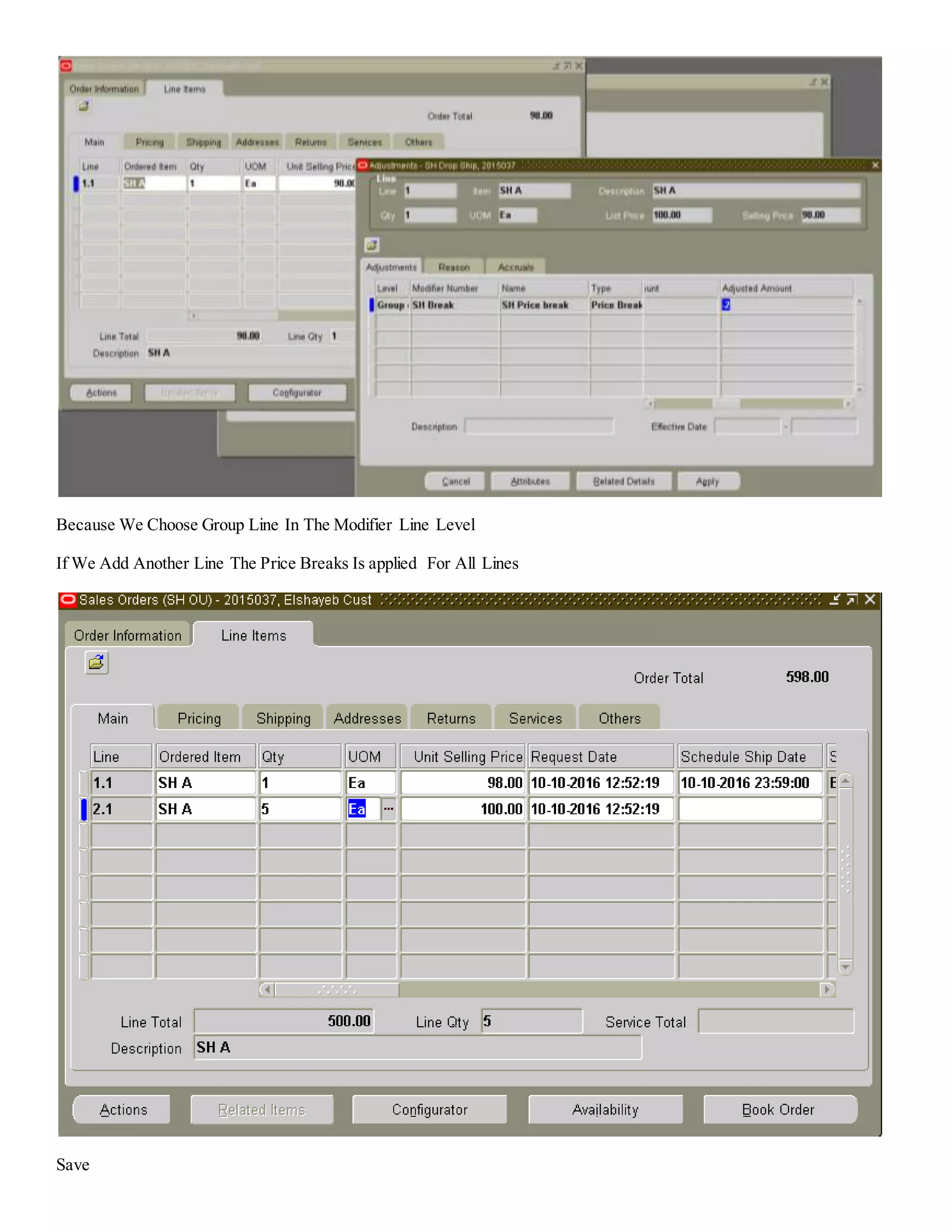Image resolution: width=952 pixels, height=1232 pixels.
Task: Select line 1.1 row indicator in Sales Orders
Action: 84,783
